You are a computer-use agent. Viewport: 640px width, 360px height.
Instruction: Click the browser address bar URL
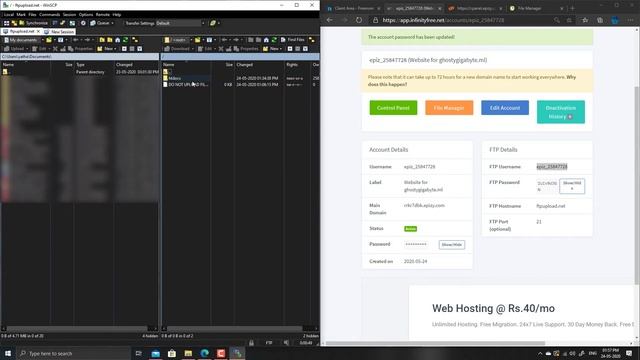coord(443,20)
